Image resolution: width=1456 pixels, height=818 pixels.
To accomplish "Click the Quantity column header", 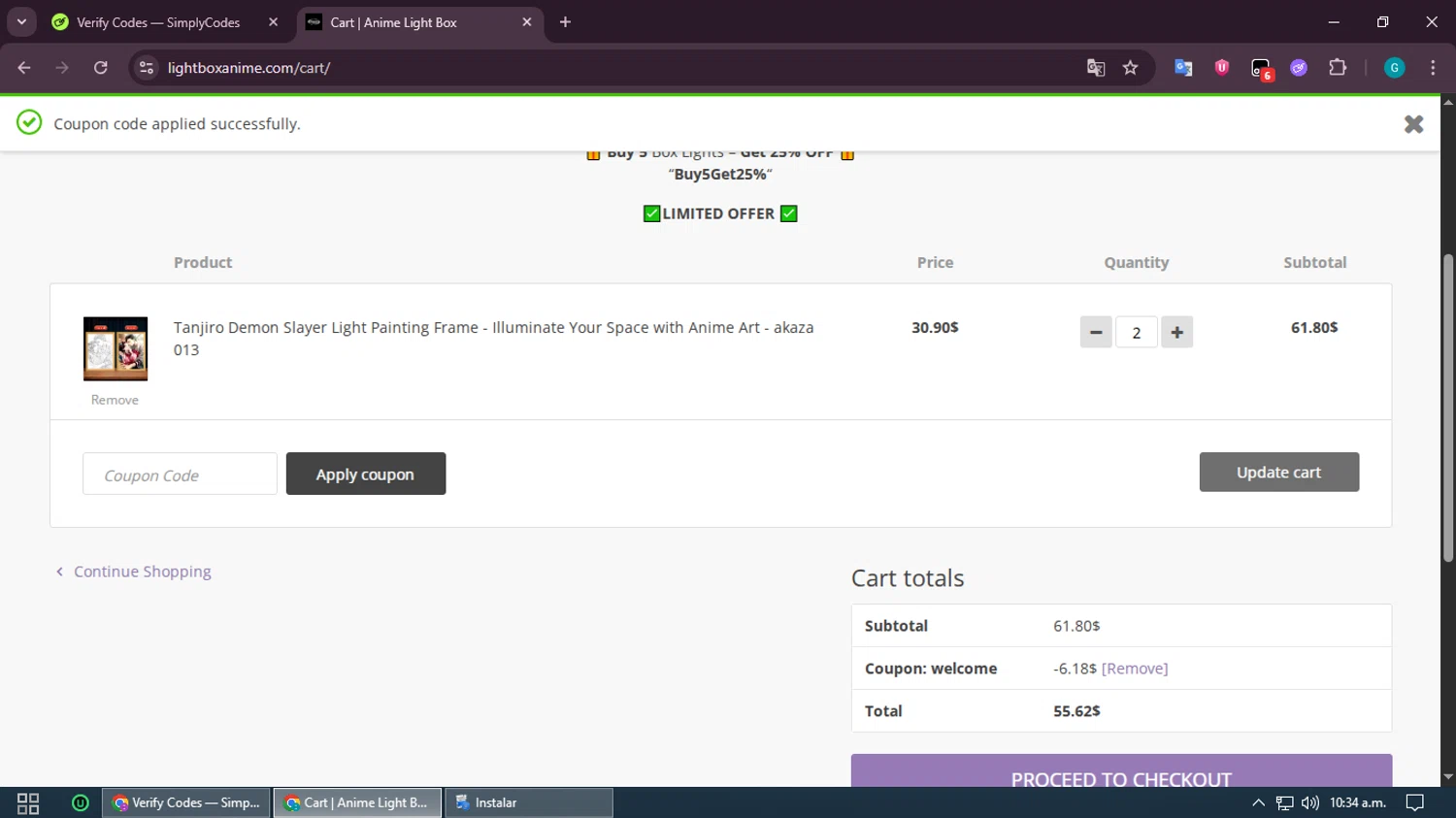I will pyautogui.click(x=1136, y=263).
